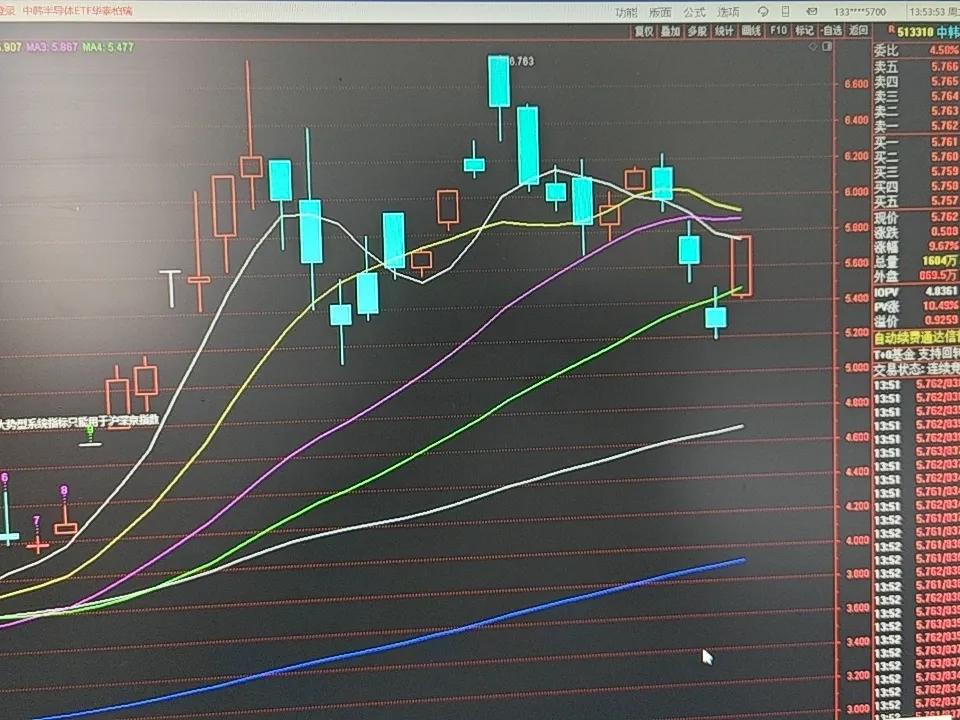Click the MA3: 5.867 indicator label
Screen dimensions: 960x720
point(51,47)
